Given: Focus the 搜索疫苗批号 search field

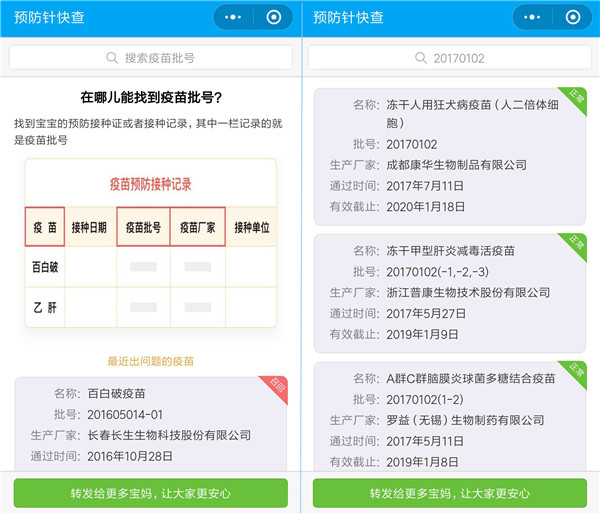Looking at the screenshot, I should click(150, 58).
